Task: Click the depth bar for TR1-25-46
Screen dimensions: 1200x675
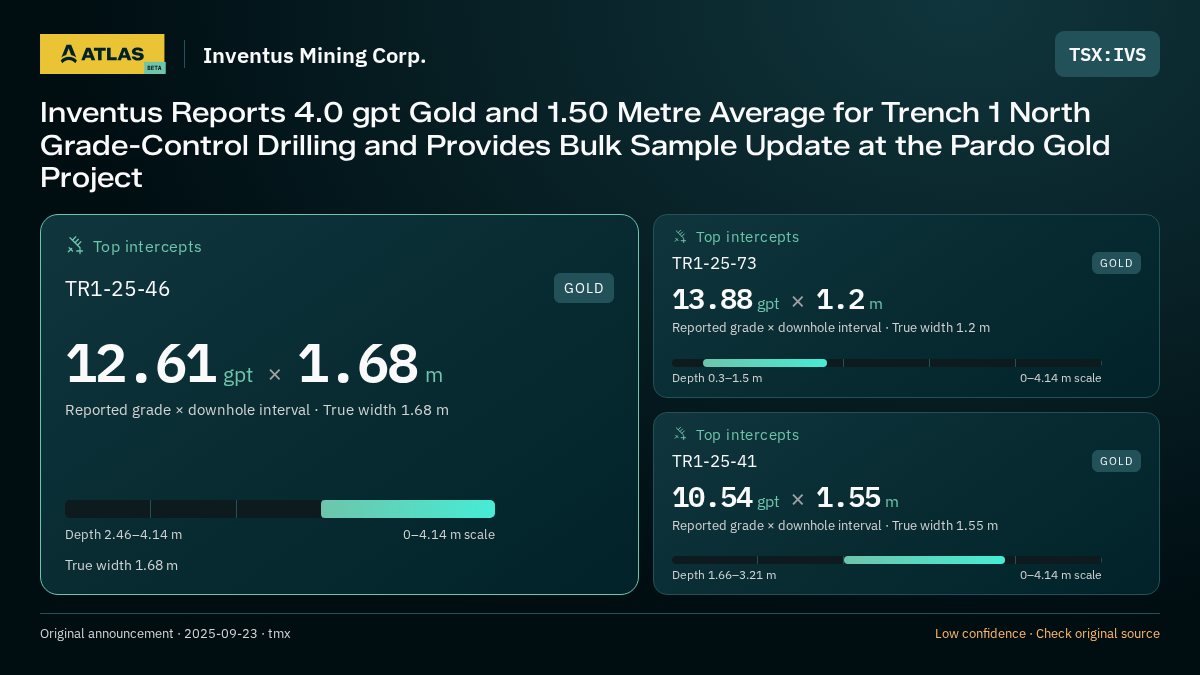Action: click(280, 509)
